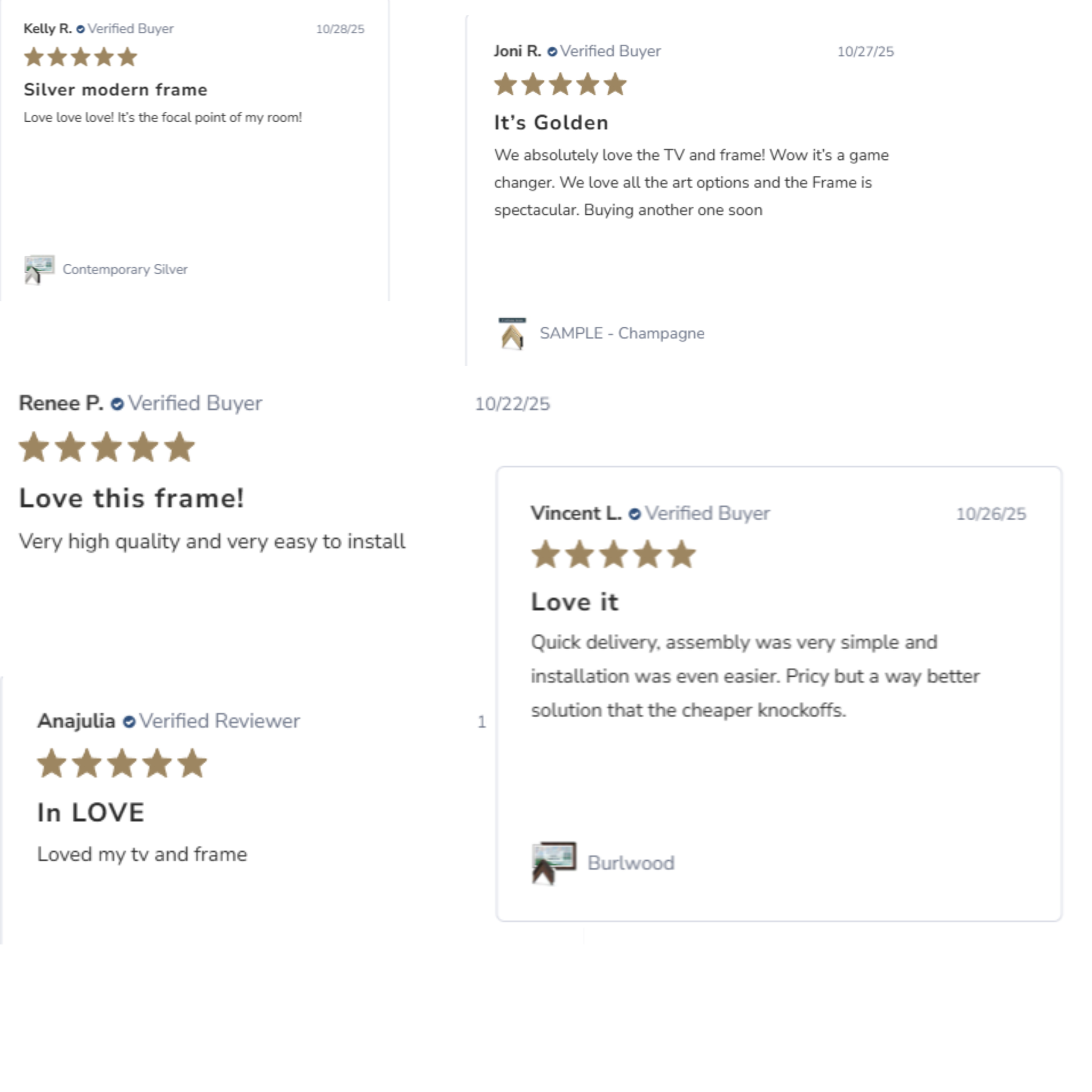Click the reviewer name Renee P.

[x=61, y=403]
